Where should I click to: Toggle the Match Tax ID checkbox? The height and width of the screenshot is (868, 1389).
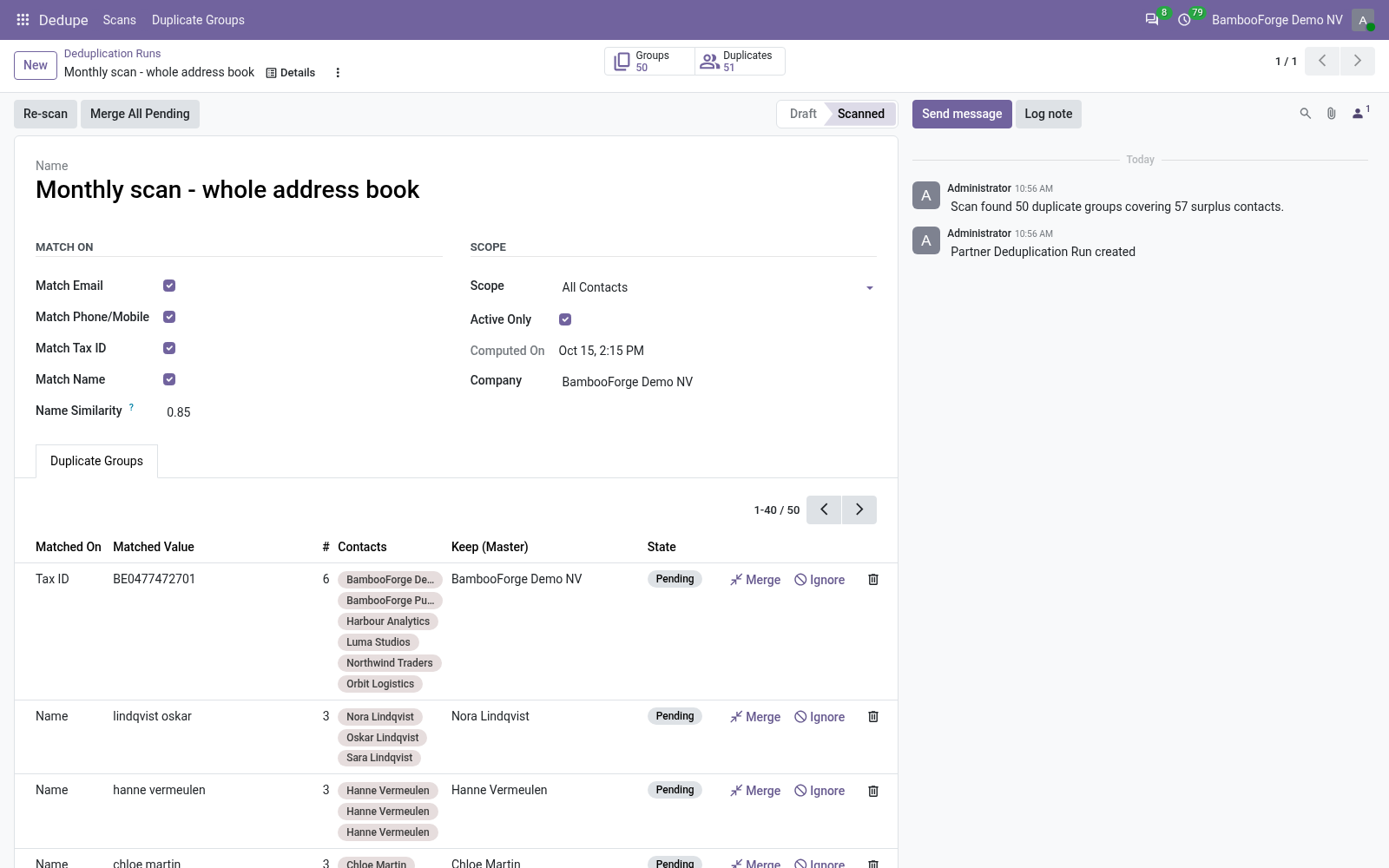point(169,348)
